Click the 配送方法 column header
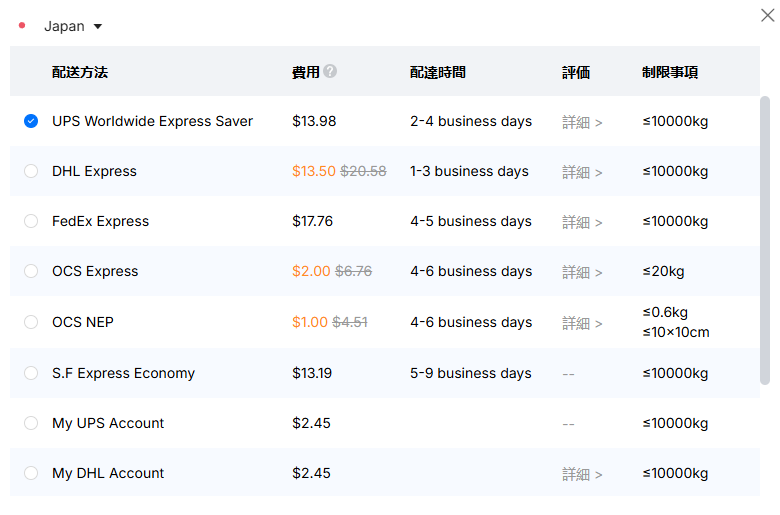This screenshot has width=780, height=515. tap(80, 72)
